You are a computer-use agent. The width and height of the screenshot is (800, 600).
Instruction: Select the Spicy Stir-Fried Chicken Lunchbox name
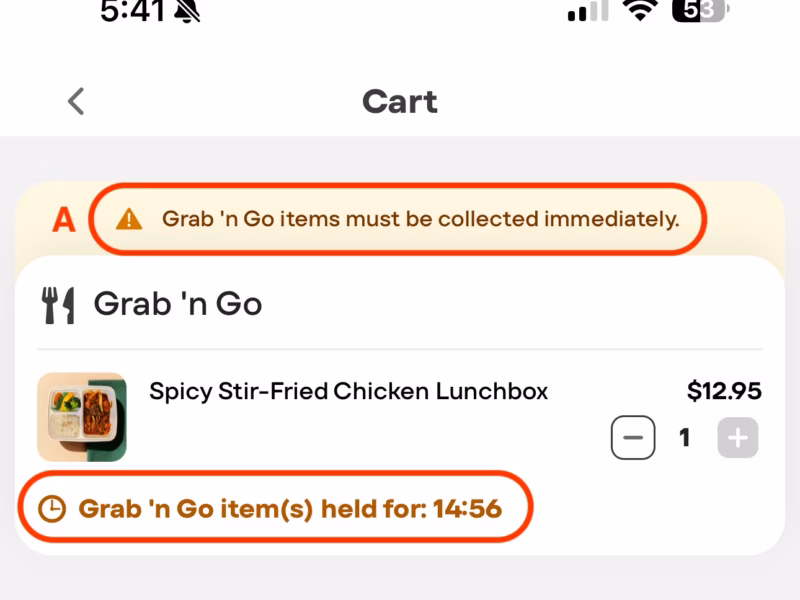tap(348, 391)
